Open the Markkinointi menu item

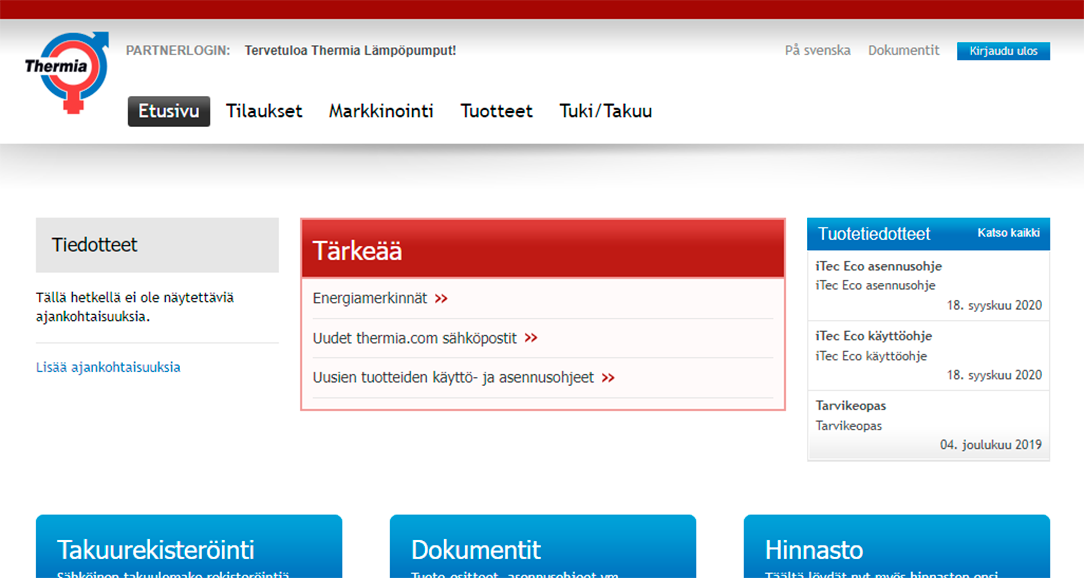coord(381,111)
